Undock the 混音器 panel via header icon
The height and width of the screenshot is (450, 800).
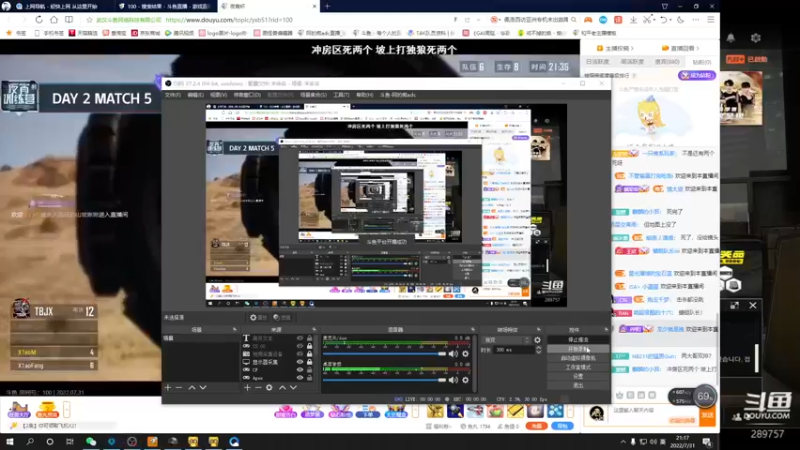(x=473, y=330)
